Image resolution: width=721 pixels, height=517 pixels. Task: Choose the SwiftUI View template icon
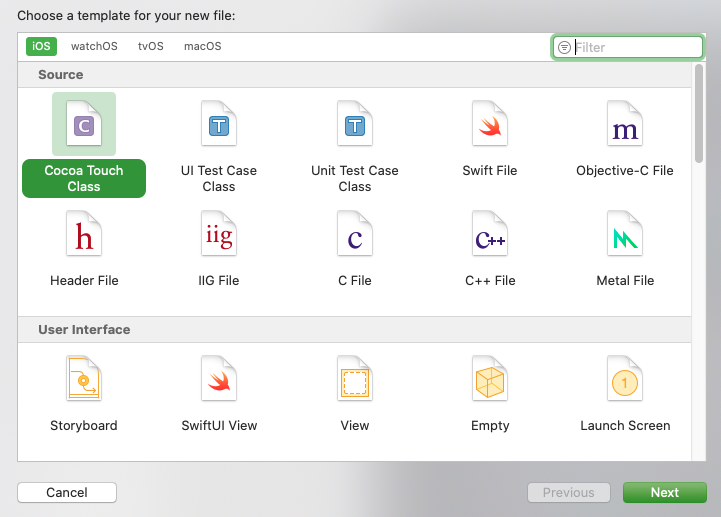219,379
